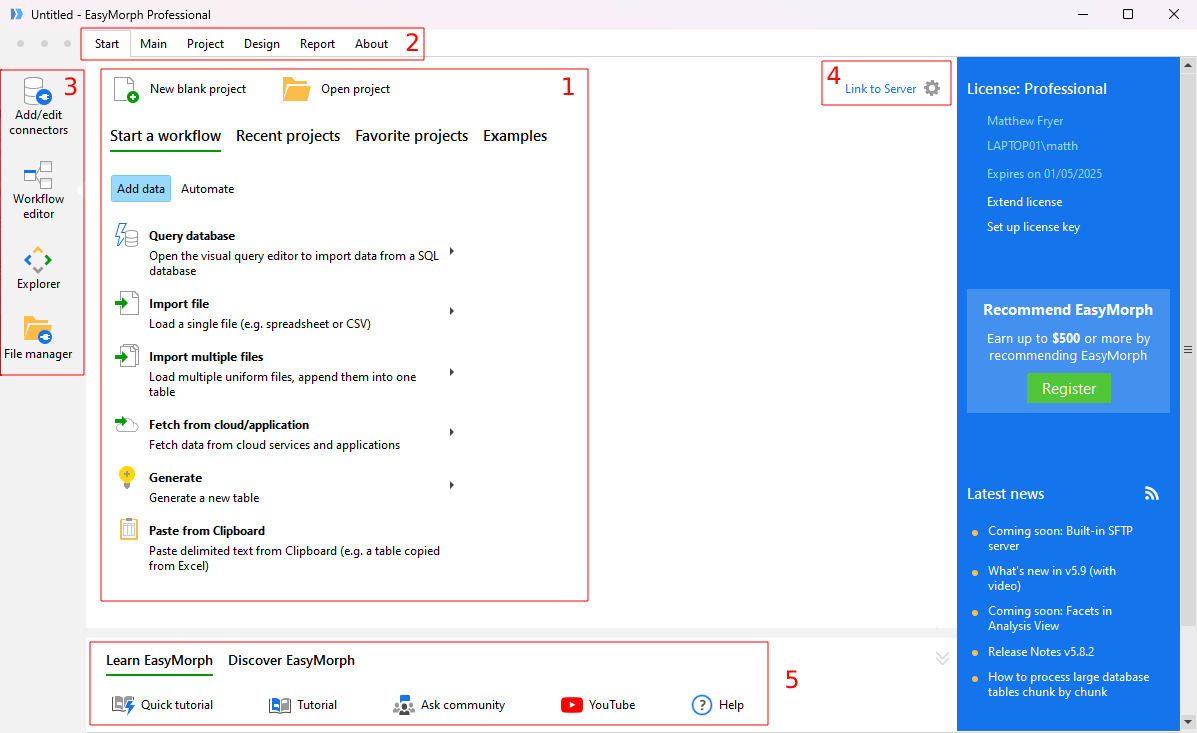1197x733 pixels.
Task: Expand the Query database submenu arrow
Action: [452, 251]
